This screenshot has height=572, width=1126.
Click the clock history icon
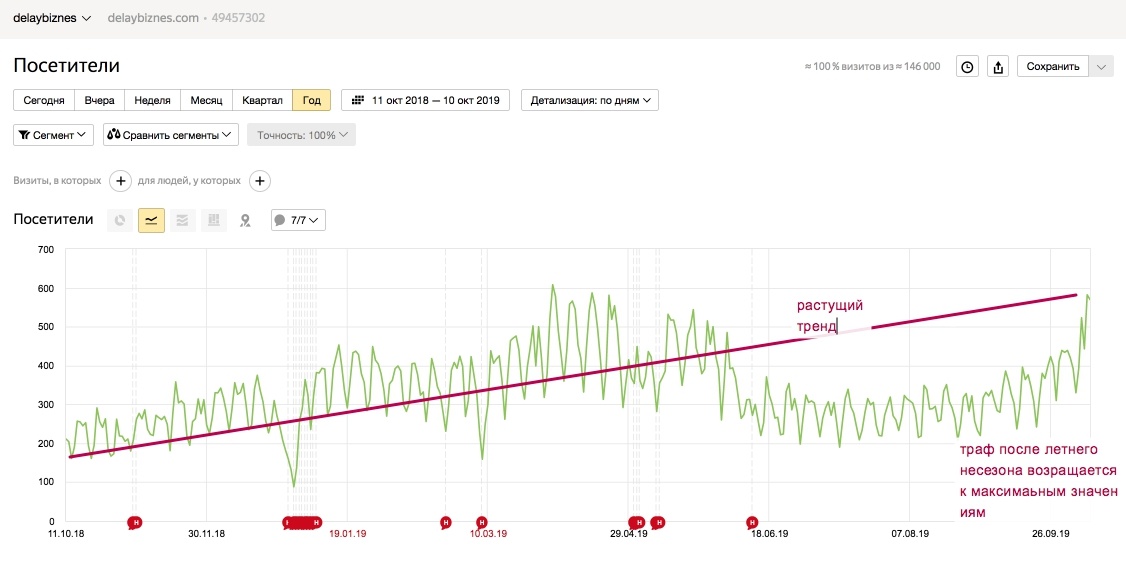tap(967, 67)
